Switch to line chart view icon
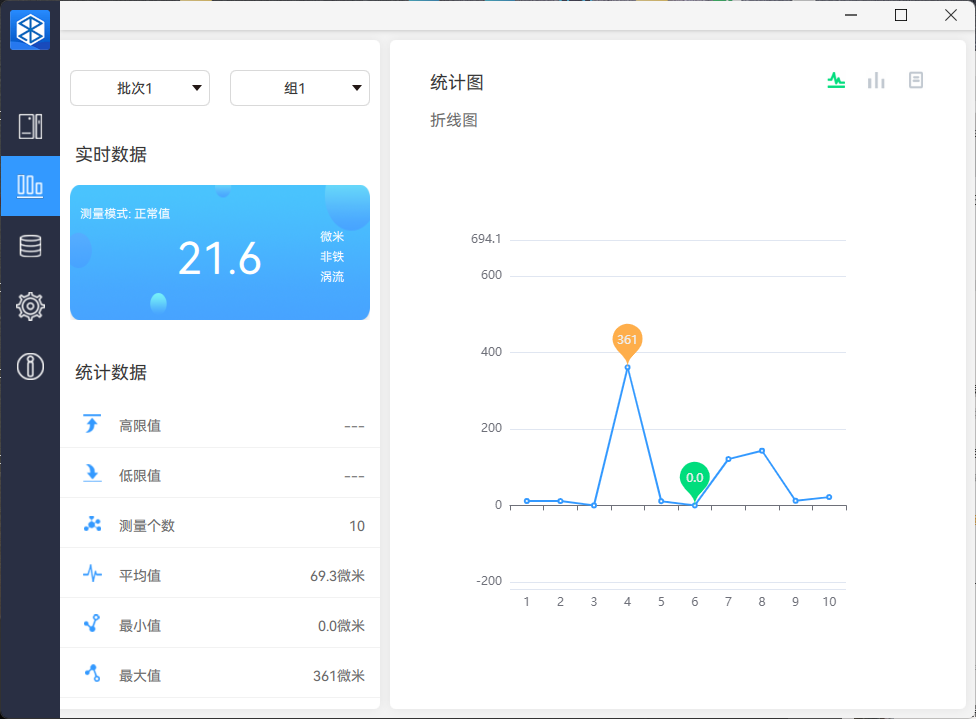The image size is (976, 719). click(x=836, y=80)
